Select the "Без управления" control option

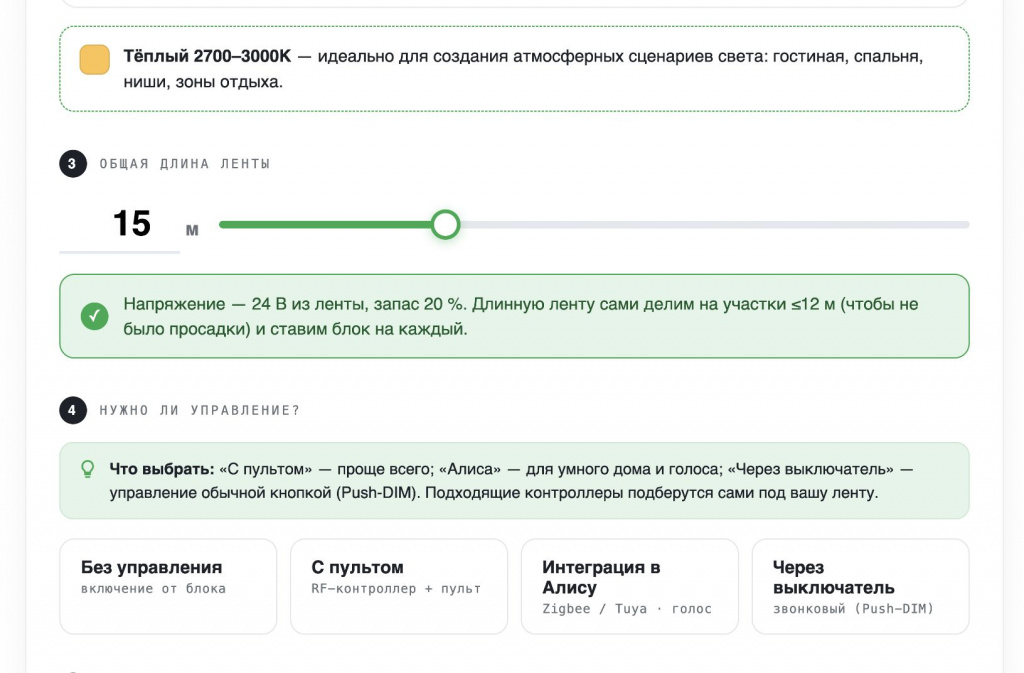(x=168, y=586)
